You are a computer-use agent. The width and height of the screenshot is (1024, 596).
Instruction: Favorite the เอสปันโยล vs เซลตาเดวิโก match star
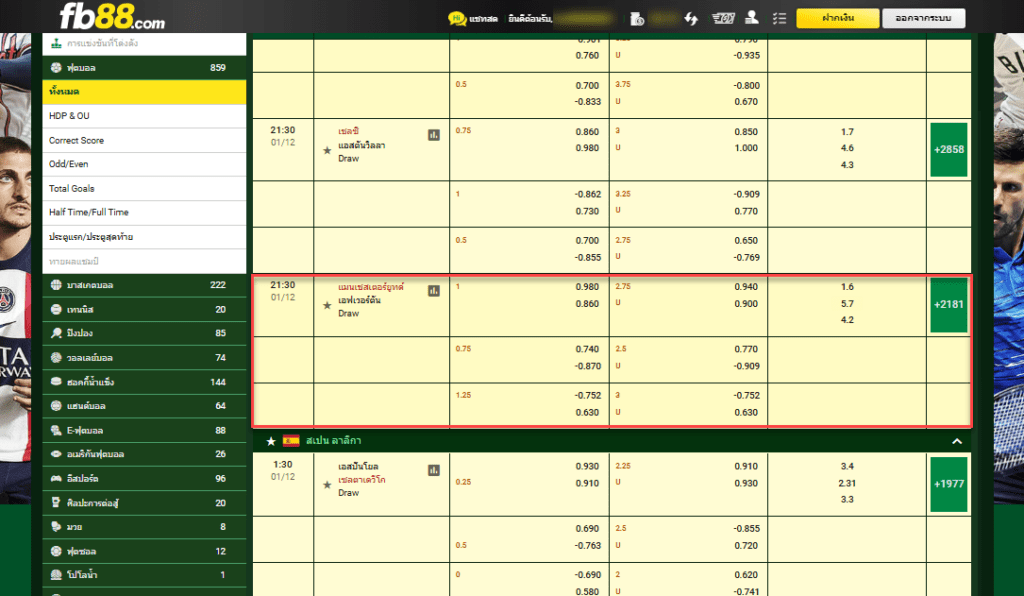click(x=327, y=485)
